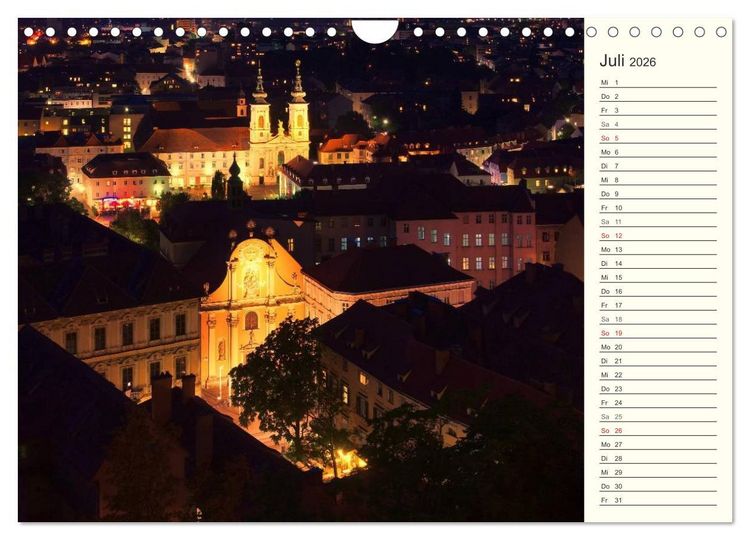Select the 'Sa 11' date row
The height and width of the screenshot is (540, 750).
[658, 221]
